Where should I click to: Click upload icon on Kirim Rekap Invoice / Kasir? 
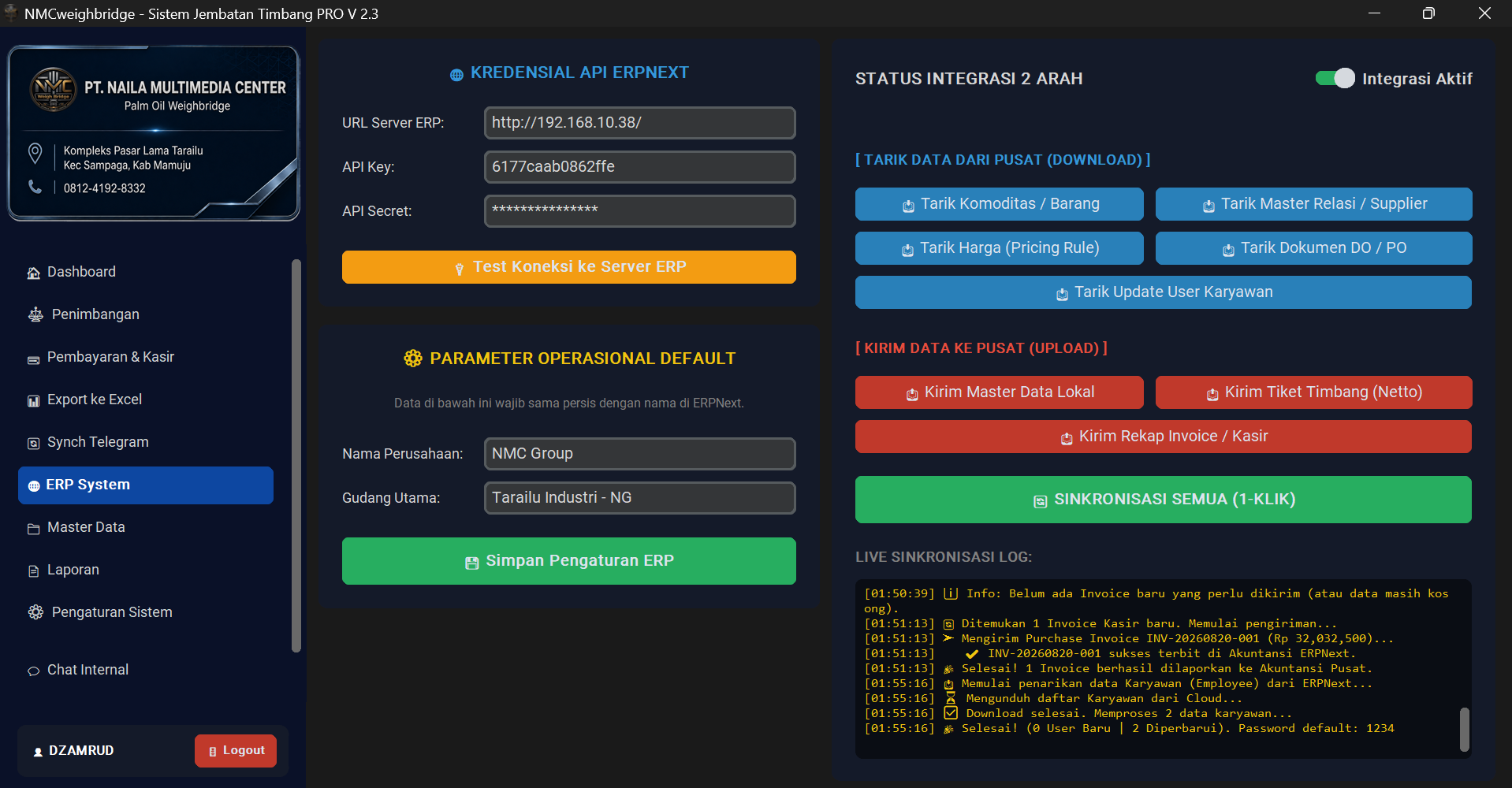[1067, 438]
